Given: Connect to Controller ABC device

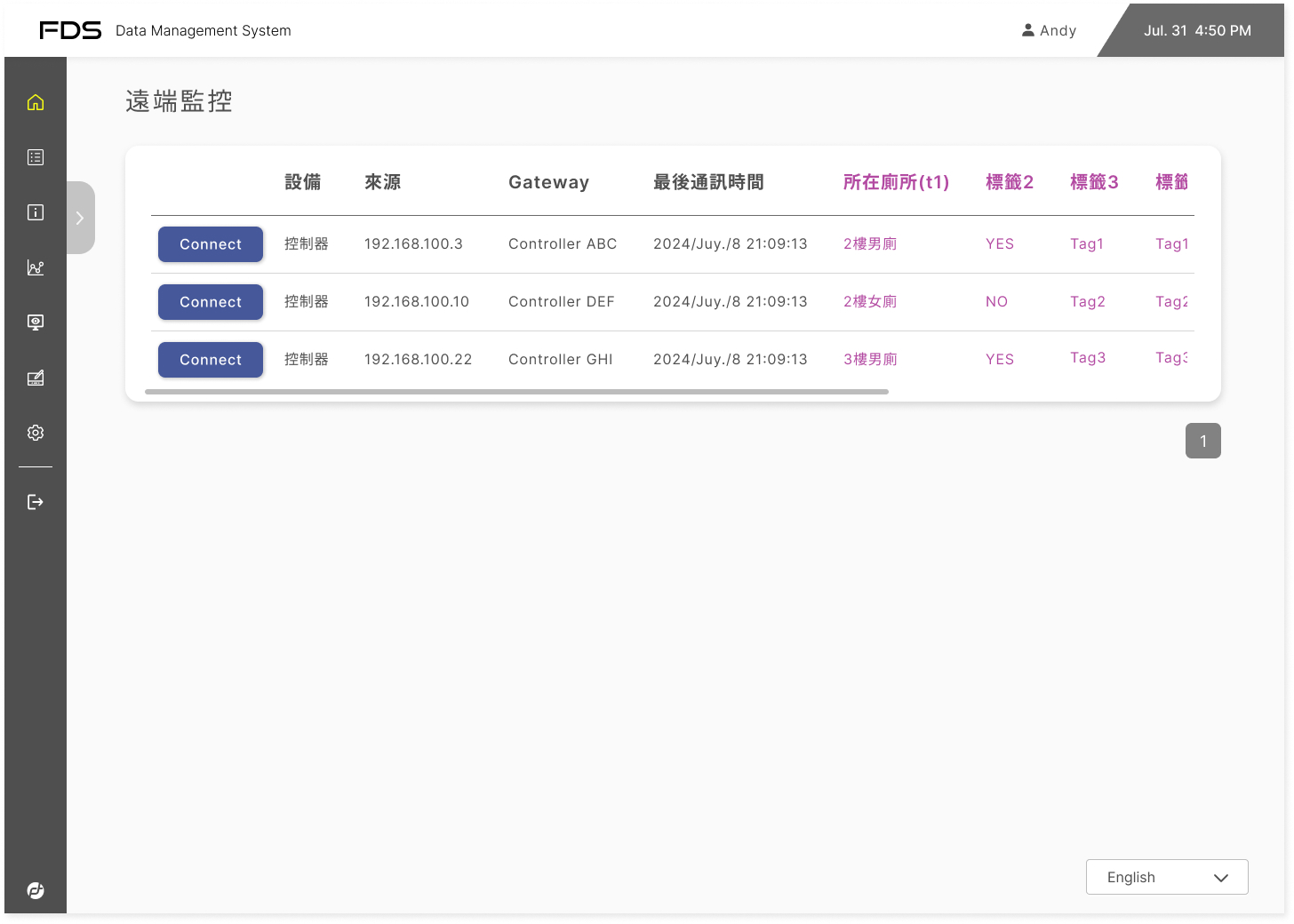Looking at the screenshot, I should point(211,244).
